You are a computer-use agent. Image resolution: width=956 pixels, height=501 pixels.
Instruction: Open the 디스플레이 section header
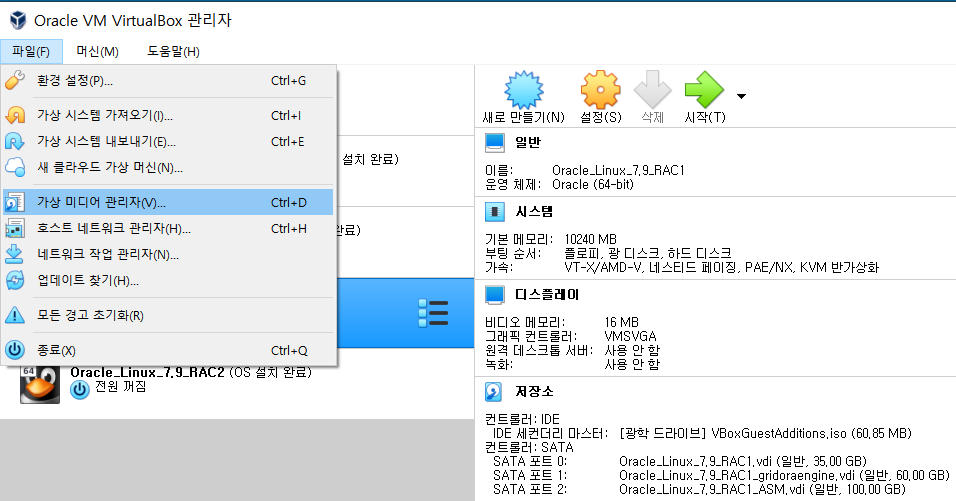547,294
